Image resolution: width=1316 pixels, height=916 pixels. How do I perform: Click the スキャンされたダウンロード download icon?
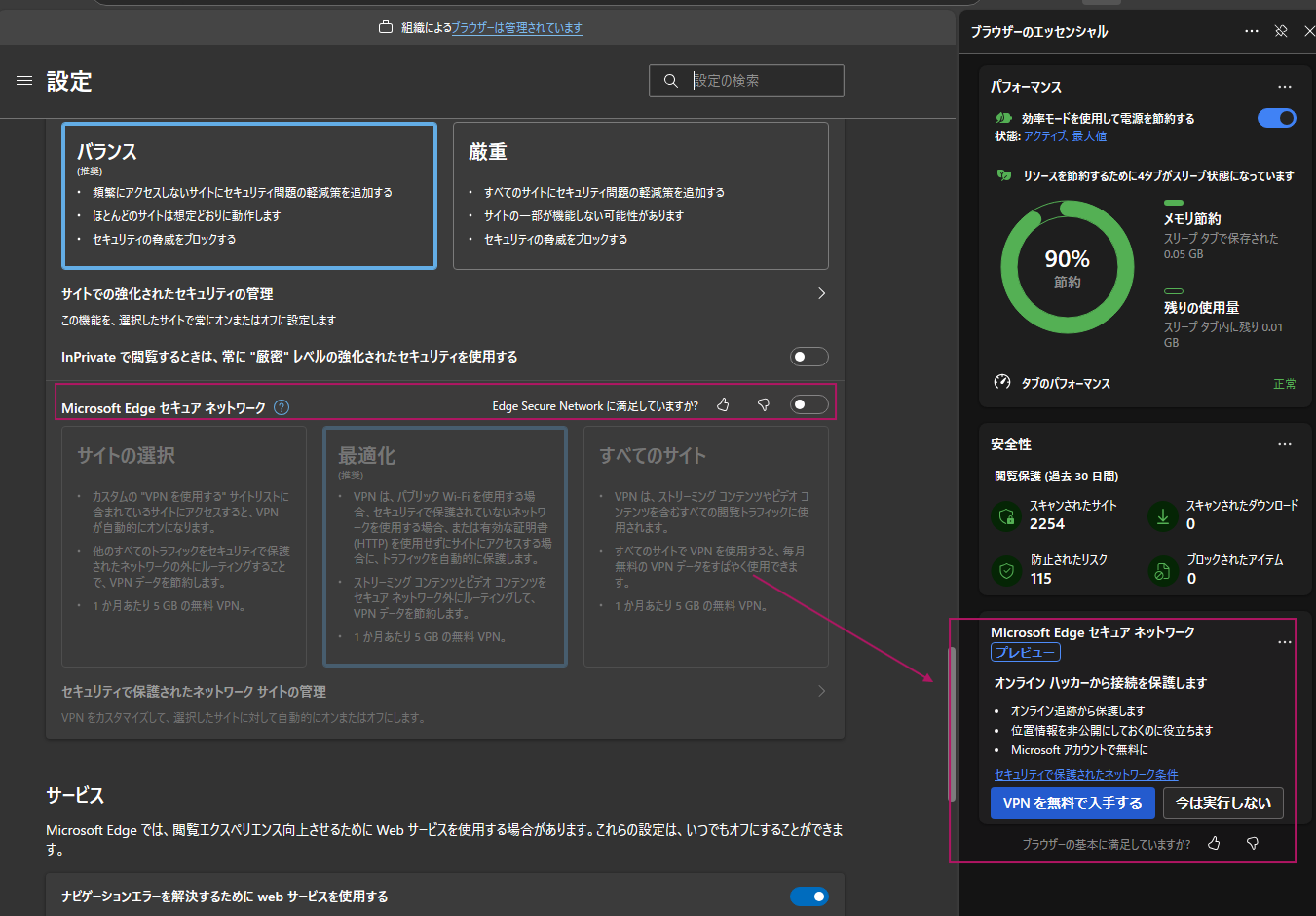pyautogui.click(x=1162, y=515)
